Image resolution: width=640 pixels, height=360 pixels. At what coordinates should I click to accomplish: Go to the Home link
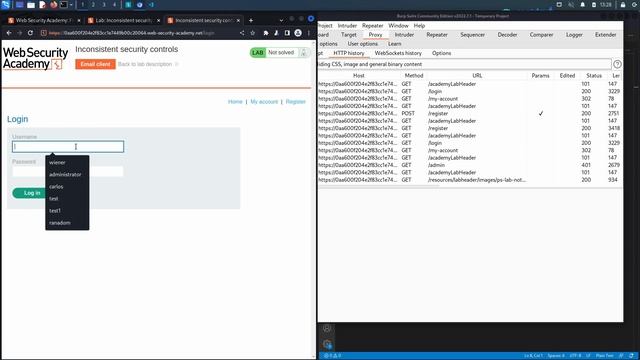coord(235,102)
